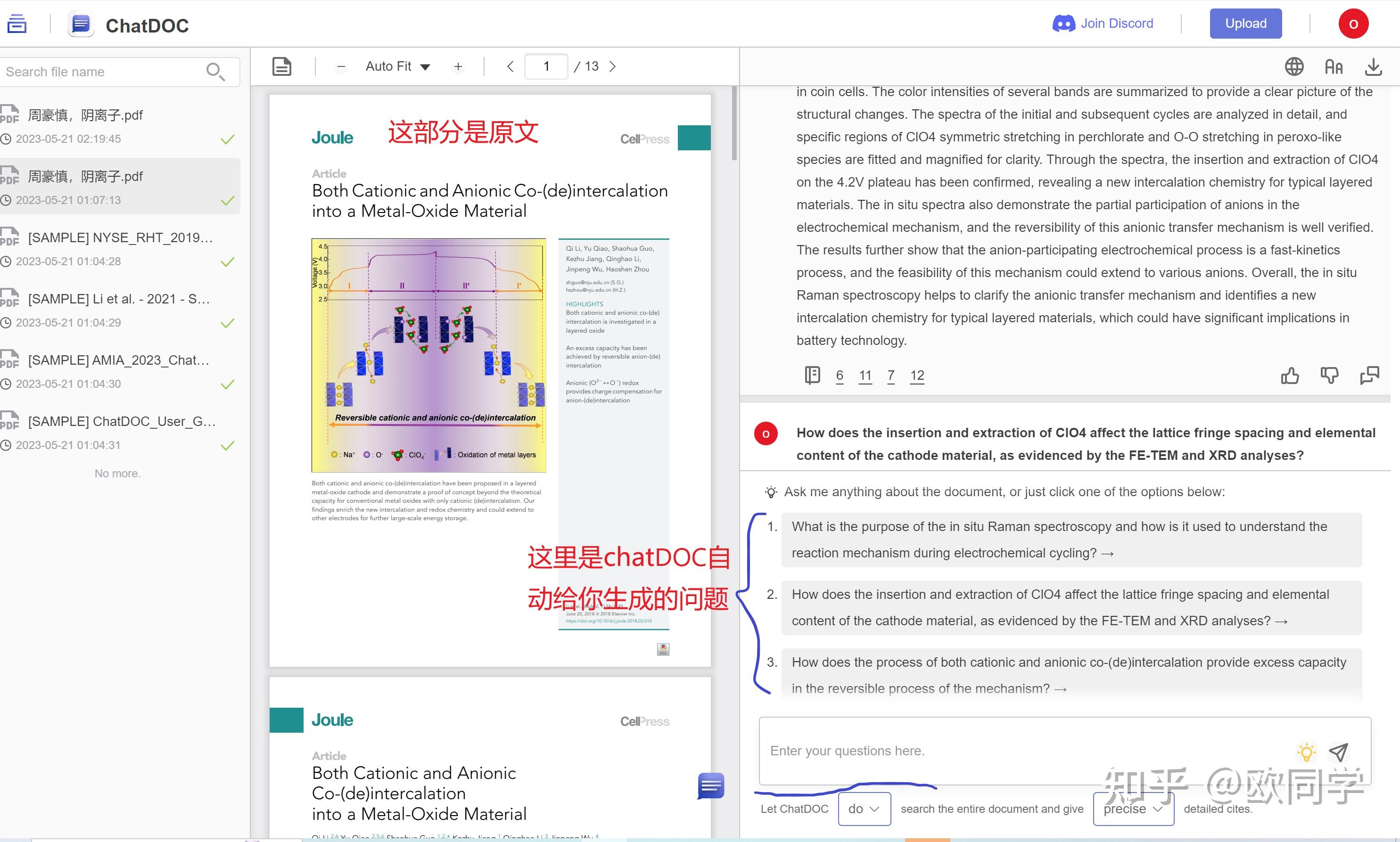Click the file search magnifier icon
The width and height of the screenshot is (1400, 842).
point(215,72)
